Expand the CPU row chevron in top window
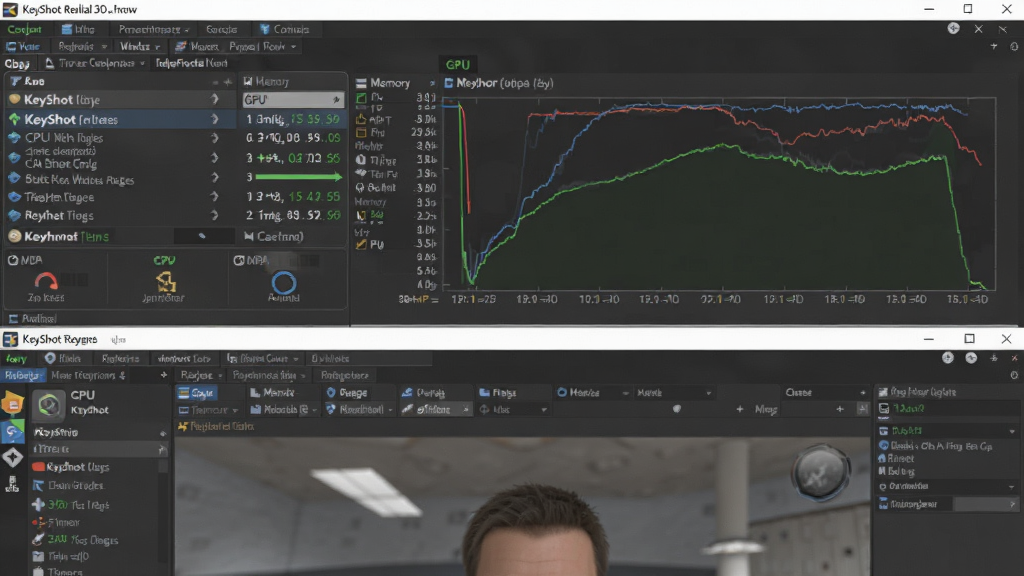Viewport: 1024px width, 576px height. pyautogui.click(x=215, y=138)
